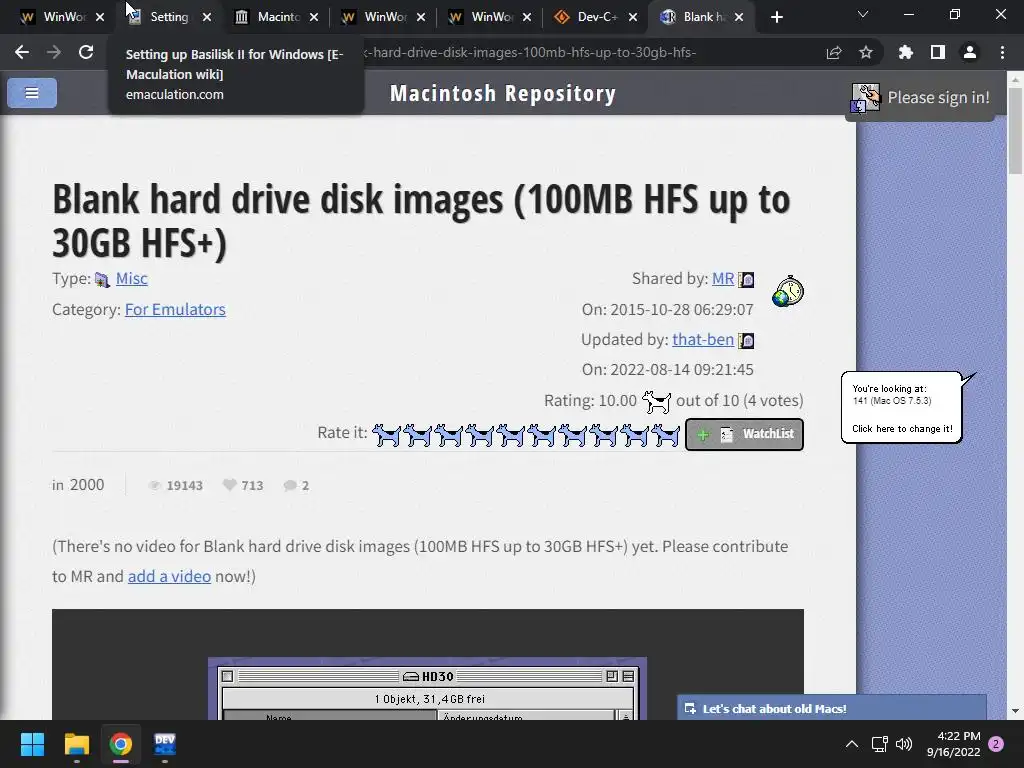This screenshot has width=1024, height=768.
Task: Rate it with the tenth dogcow
Action: pos(665,435)
